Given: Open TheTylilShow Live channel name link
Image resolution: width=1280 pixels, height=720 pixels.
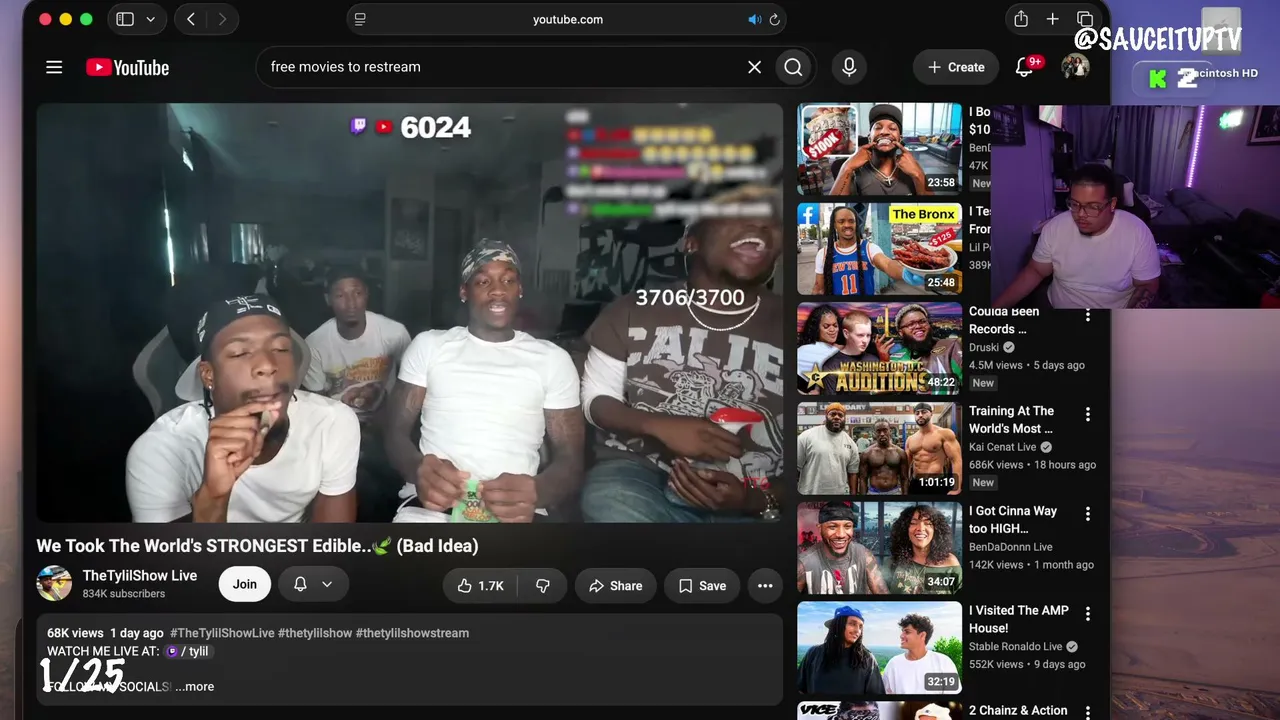Looking at the screenshot, I should [140, 576].
